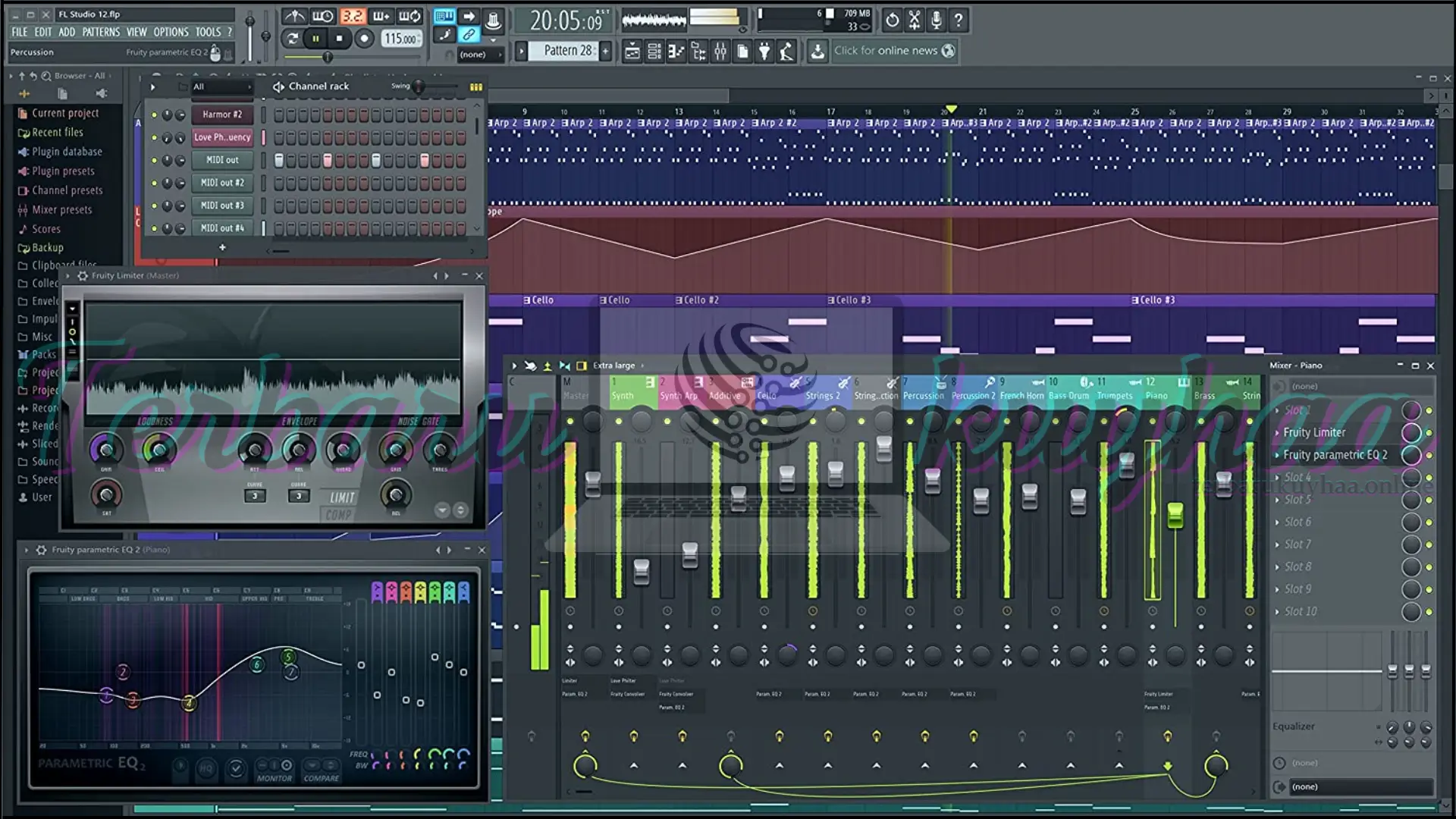Click COMP mode in Fruity Limiter
The width and height of the screenshot is (1456, 819).
[x=338, y=515]
